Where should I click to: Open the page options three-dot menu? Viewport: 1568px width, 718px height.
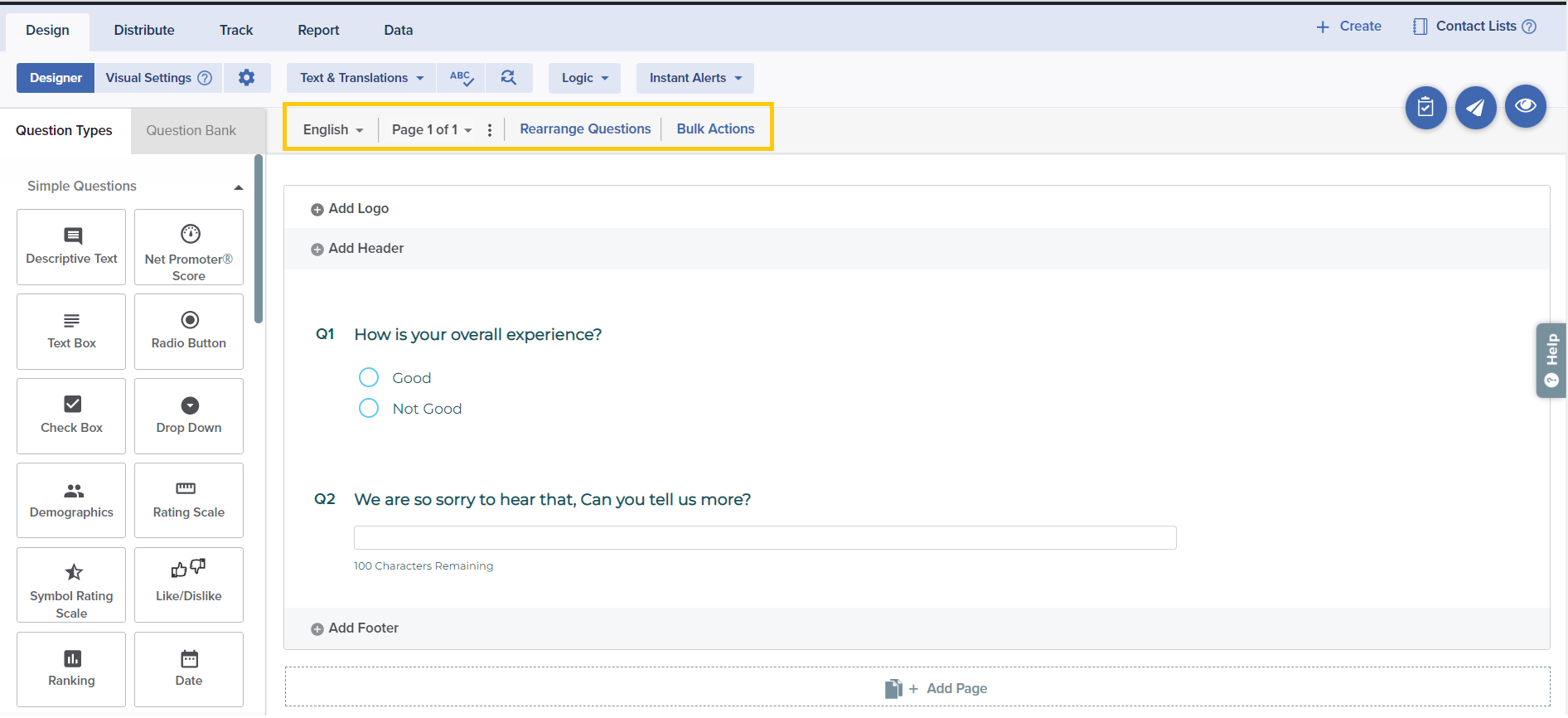coord(490,130)
